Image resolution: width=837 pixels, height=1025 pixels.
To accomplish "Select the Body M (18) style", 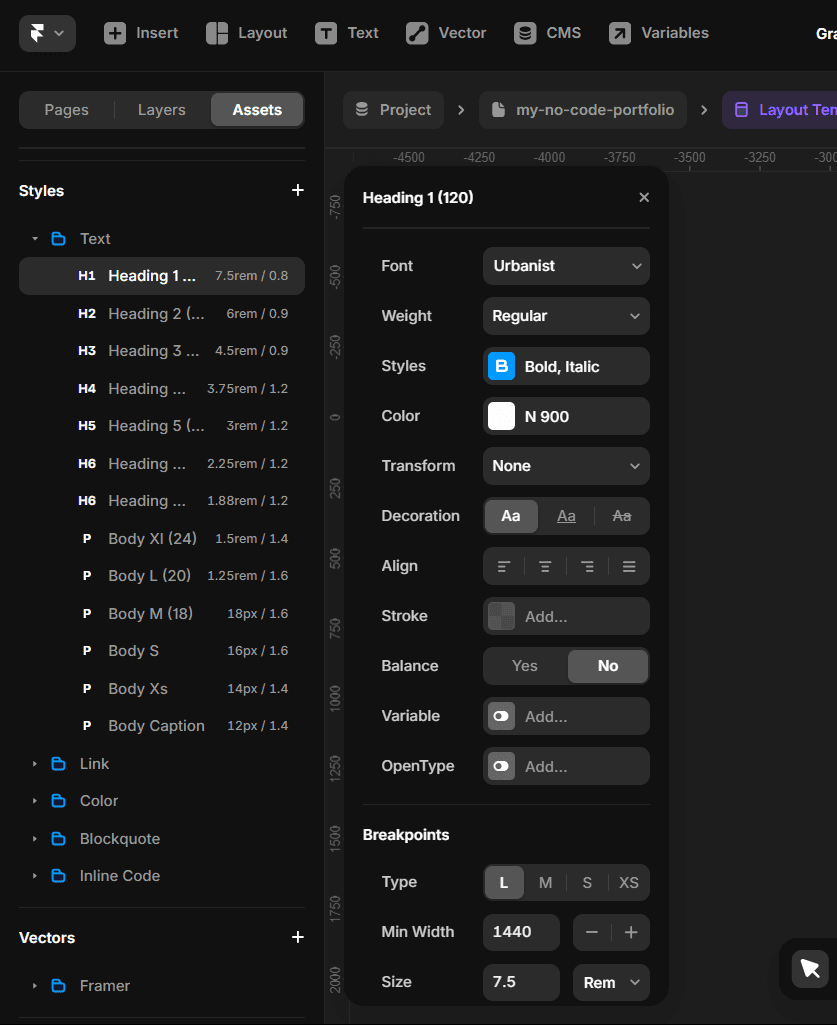I will coord(162,614).
